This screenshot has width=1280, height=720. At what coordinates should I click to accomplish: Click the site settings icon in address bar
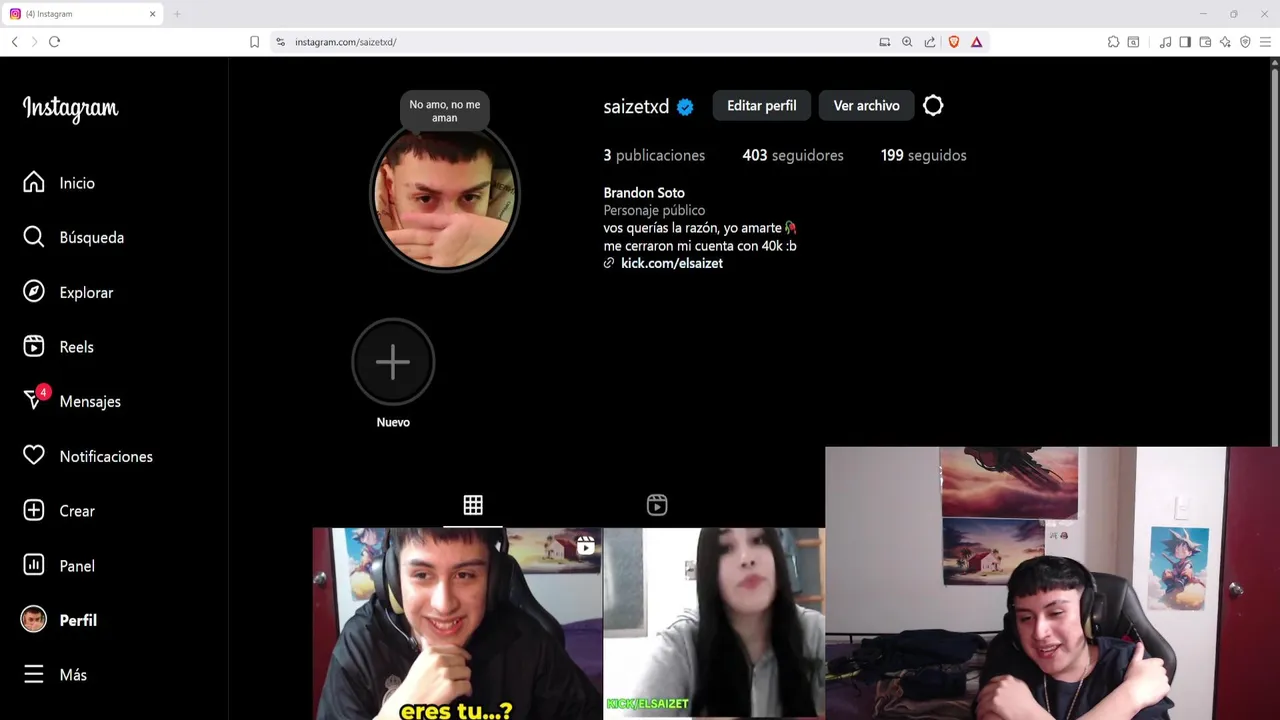pos(280,42)
